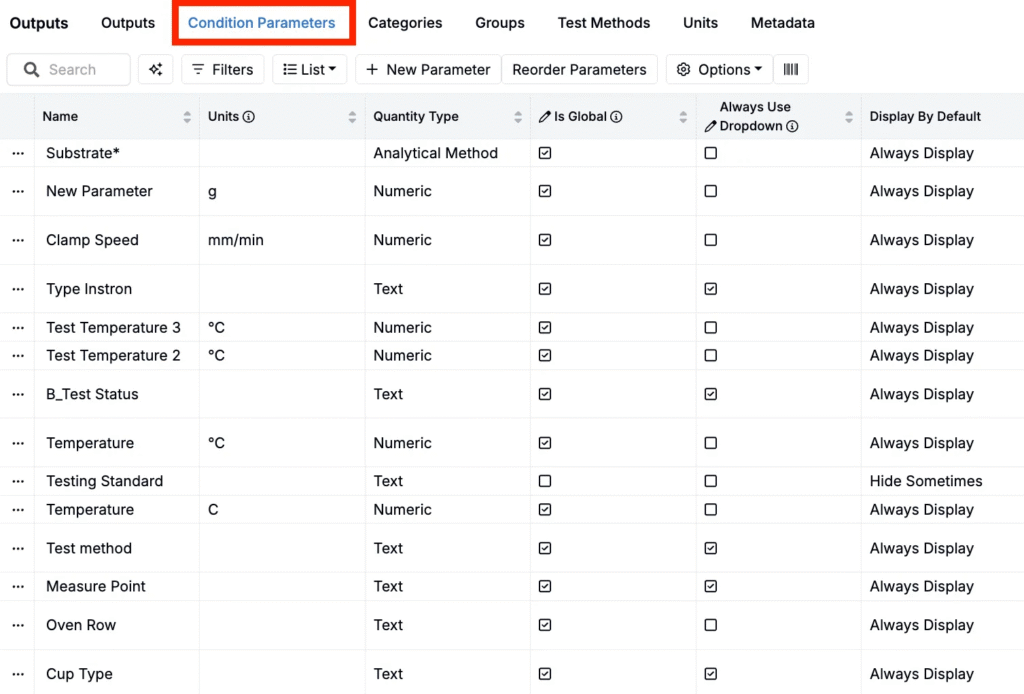The width and height of the screenshot is (1024, 694).
Task: Click the AI sparkle icon beside Search
Action: 155,69
